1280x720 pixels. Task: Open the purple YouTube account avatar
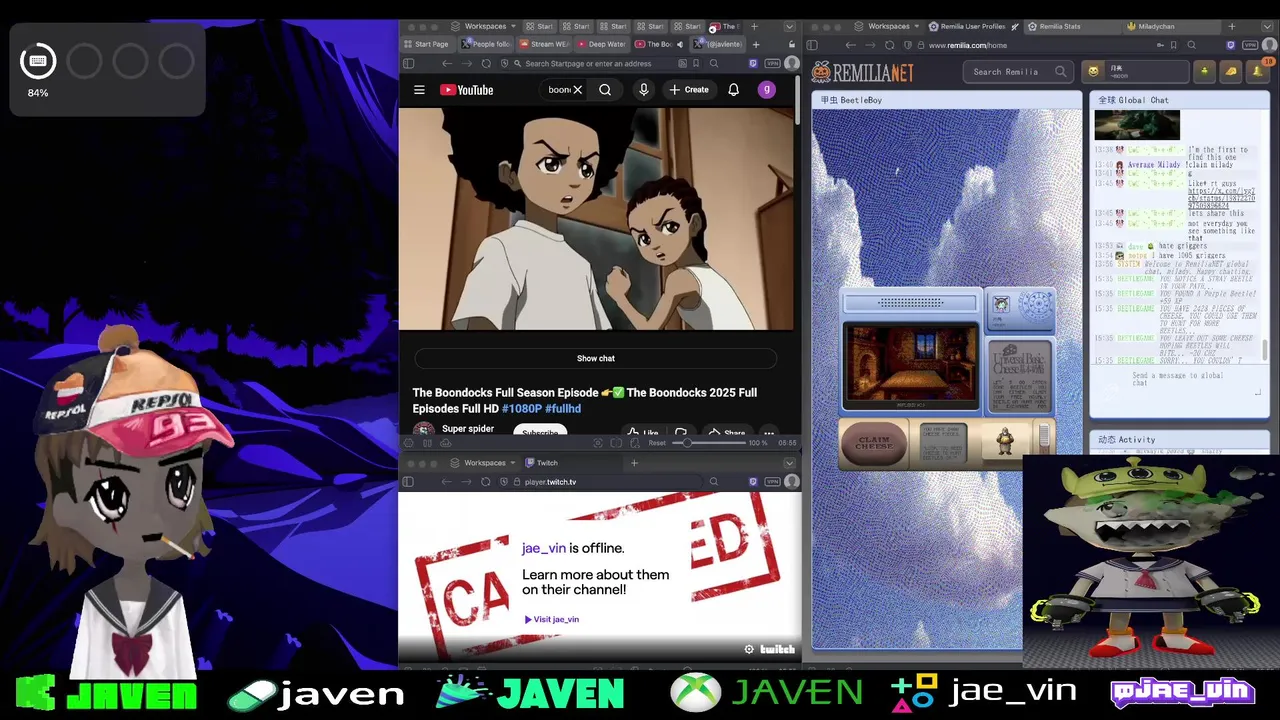(767, 90)
